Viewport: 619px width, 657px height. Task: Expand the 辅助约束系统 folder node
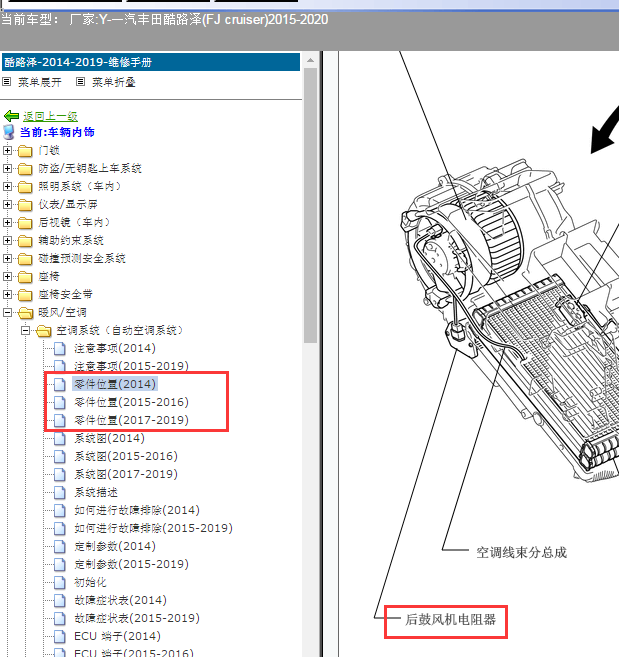(x=7, y=240)
